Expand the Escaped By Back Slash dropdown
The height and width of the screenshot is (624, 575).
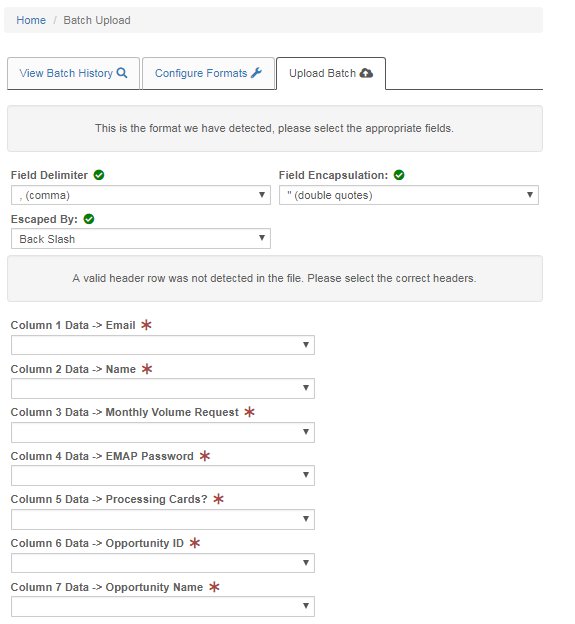[x=141, y=239]
